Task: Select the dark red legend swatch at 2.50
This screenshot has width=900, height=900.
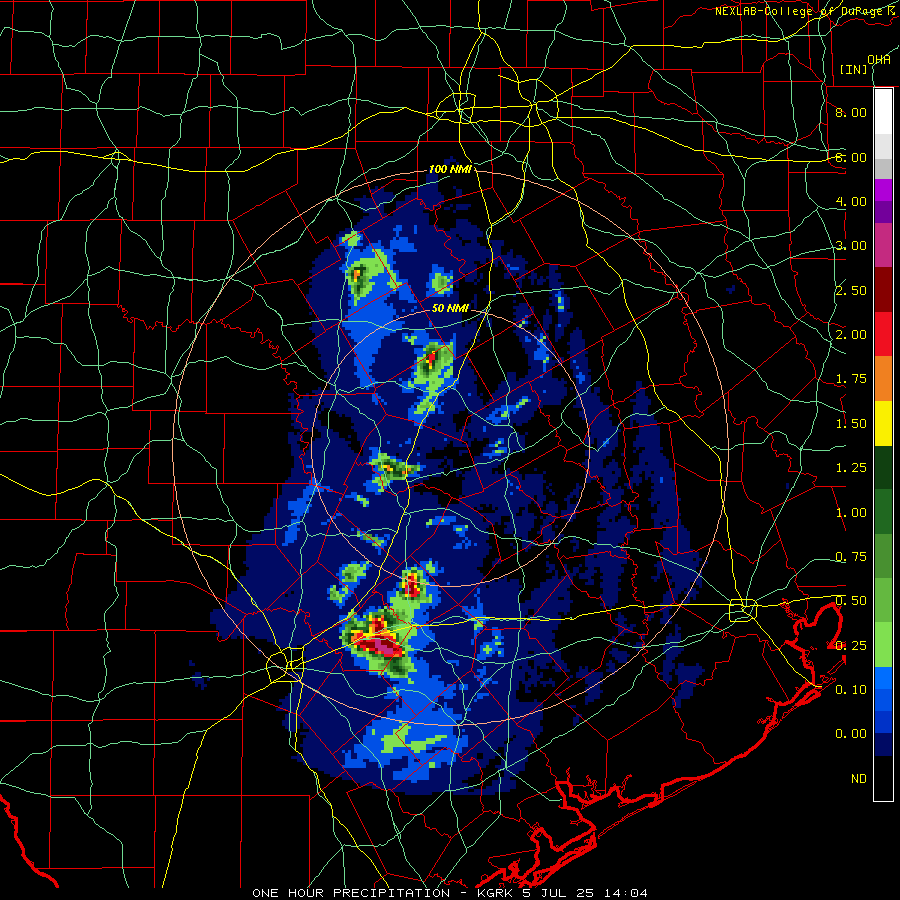Action: coord(883,290)
